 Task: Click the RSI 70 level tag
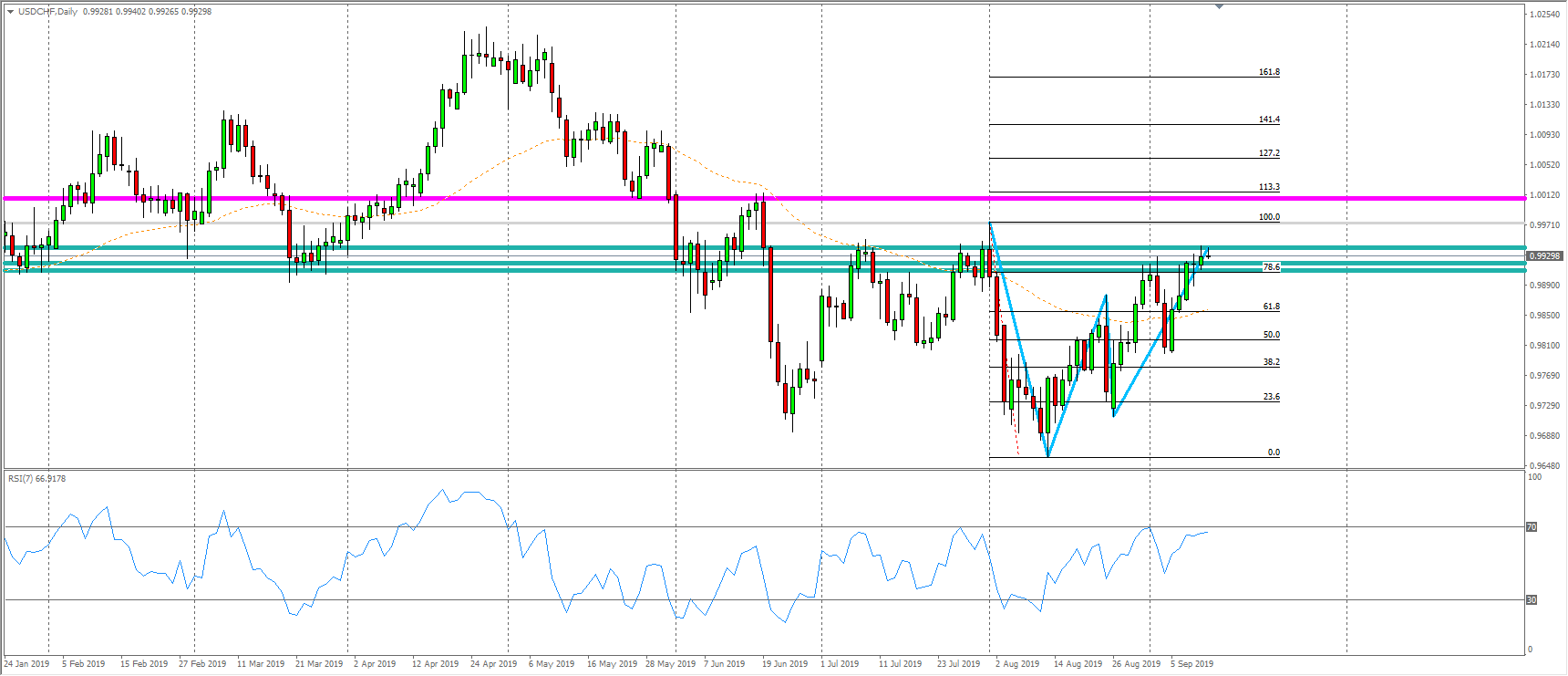coord(1532,527)
